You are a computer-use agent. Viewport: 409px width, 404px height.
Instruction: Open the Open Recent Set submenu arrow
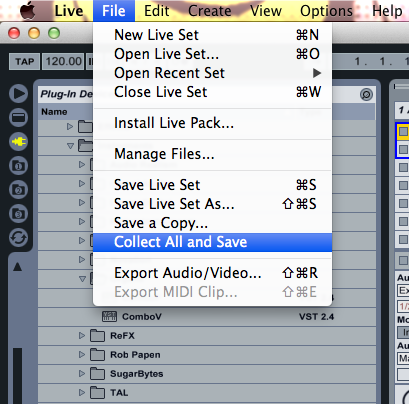(x=317, y=73)
